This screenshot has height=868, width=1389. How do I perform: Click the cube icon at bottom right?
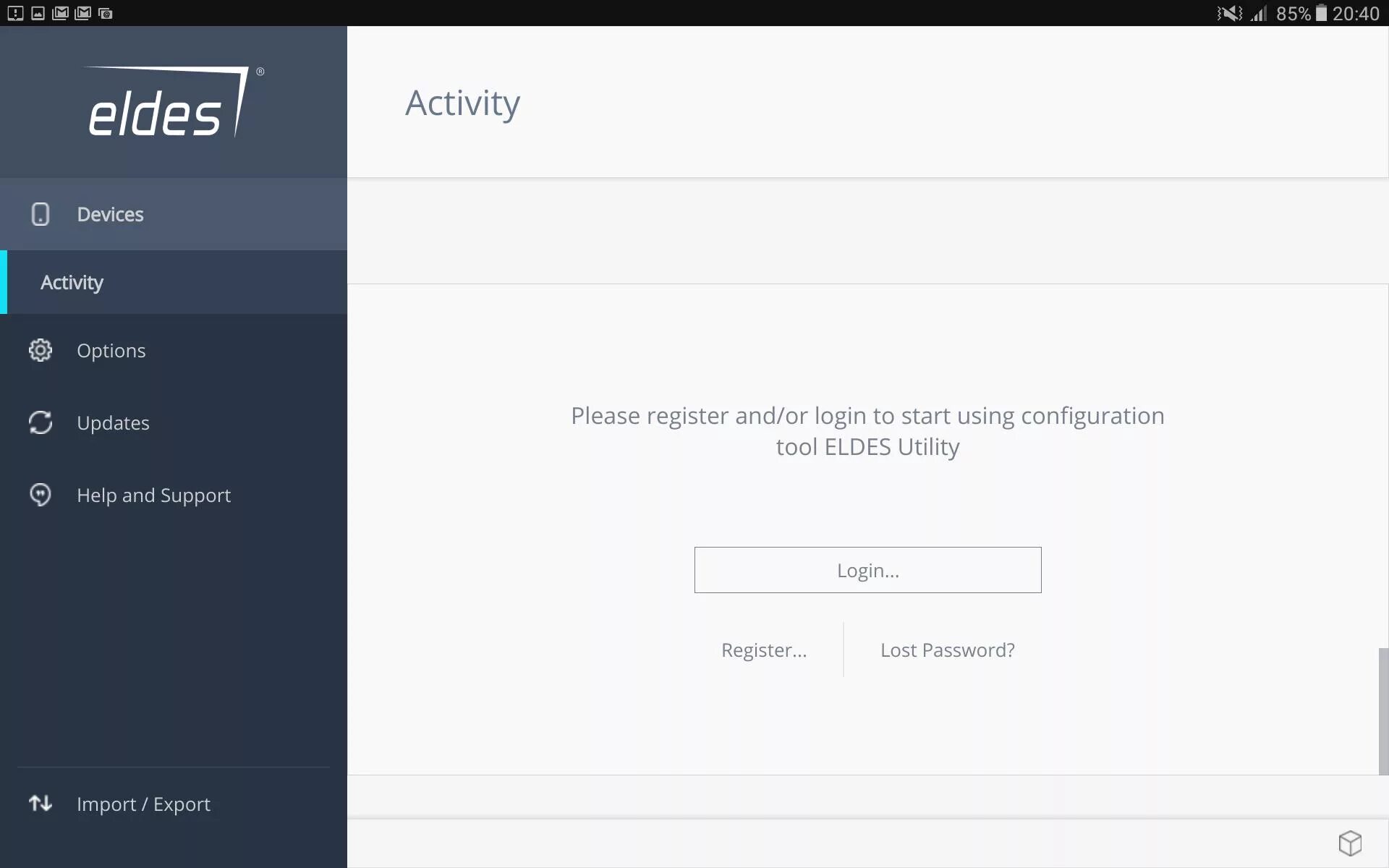click(1350, 843)
